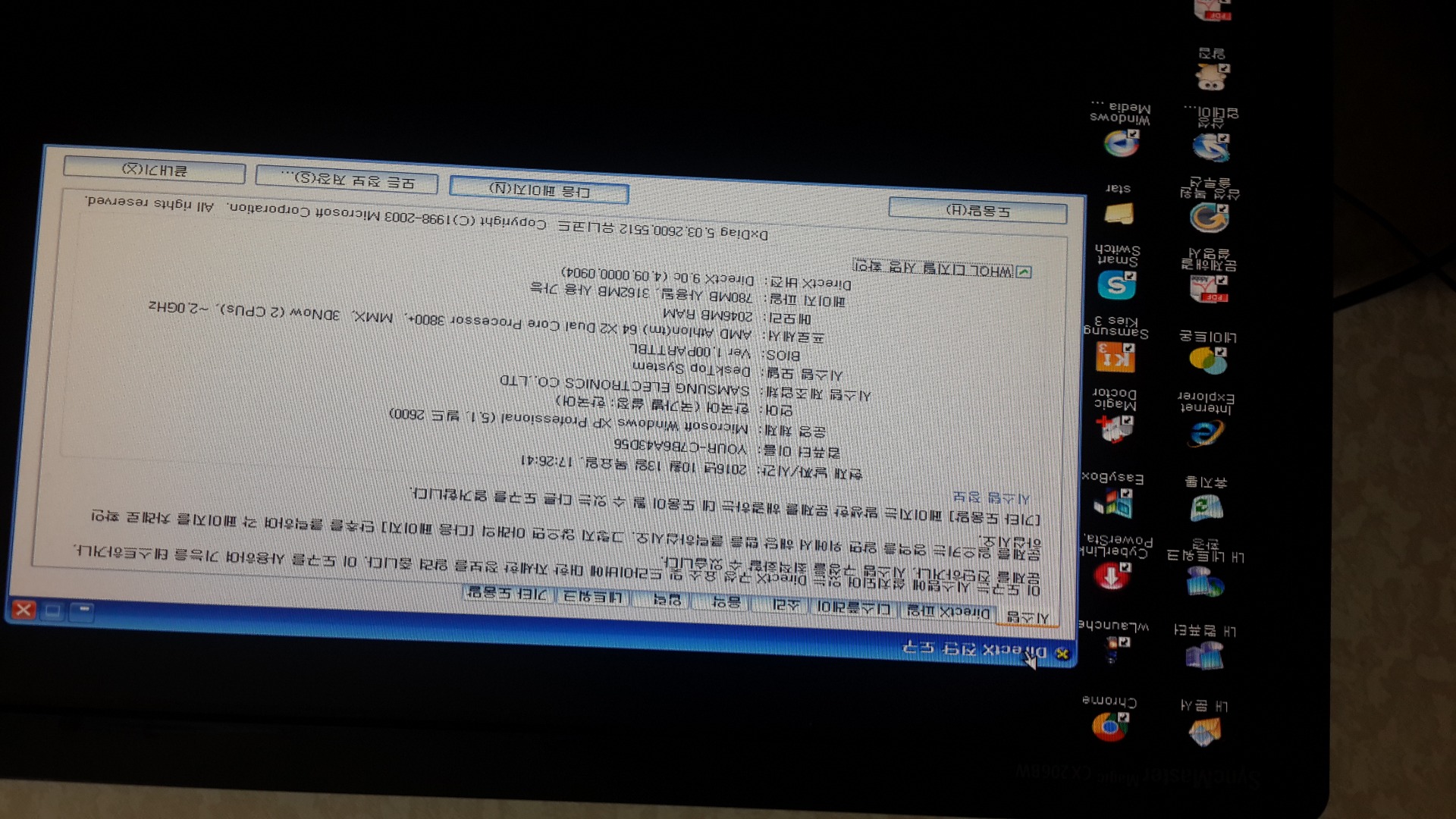Image resolution: width=1456 pixels, height=819 pixels.
Task: Open the star folder on desktop
Action: pos(1119,213)
